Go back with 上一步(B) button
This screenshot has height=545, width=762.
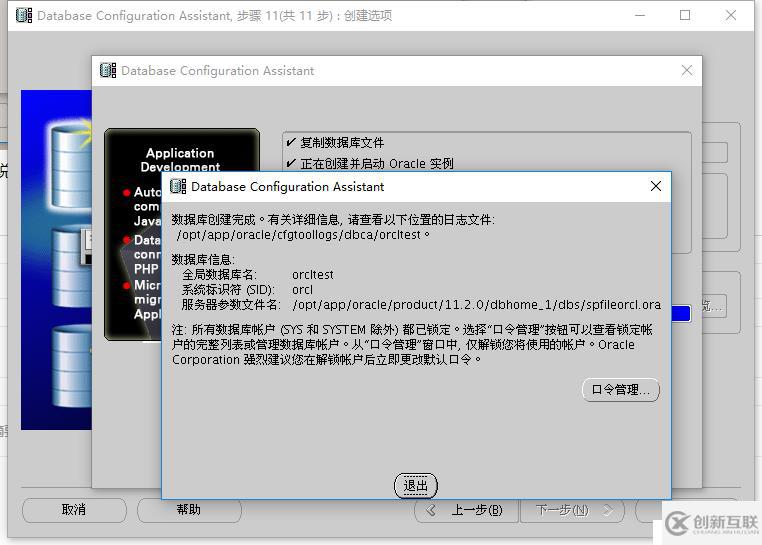pos(466,510)
